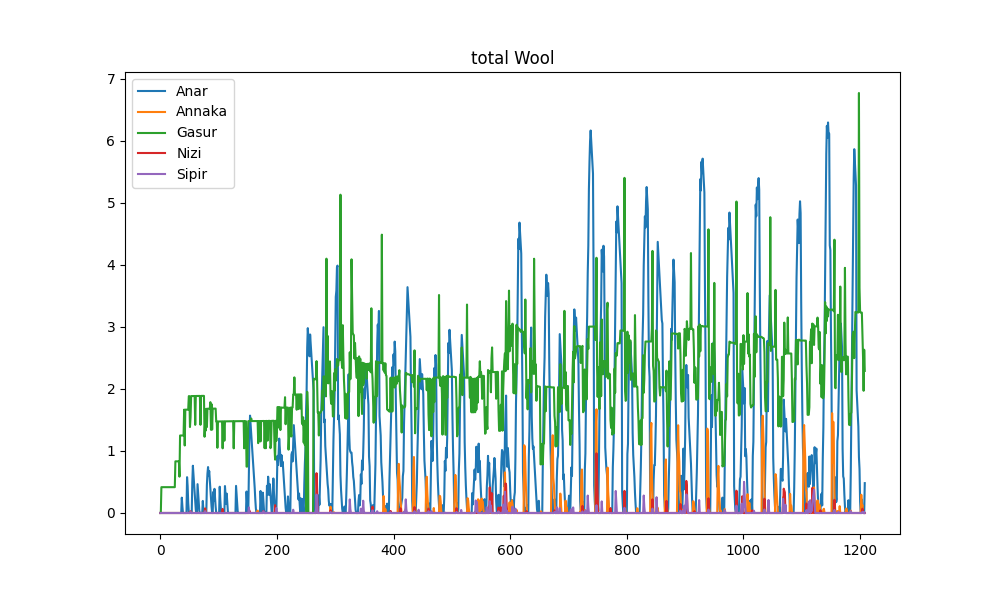Click the y-axis tick label 6
Screen dimensions: 1000x600
pos(112,141)
